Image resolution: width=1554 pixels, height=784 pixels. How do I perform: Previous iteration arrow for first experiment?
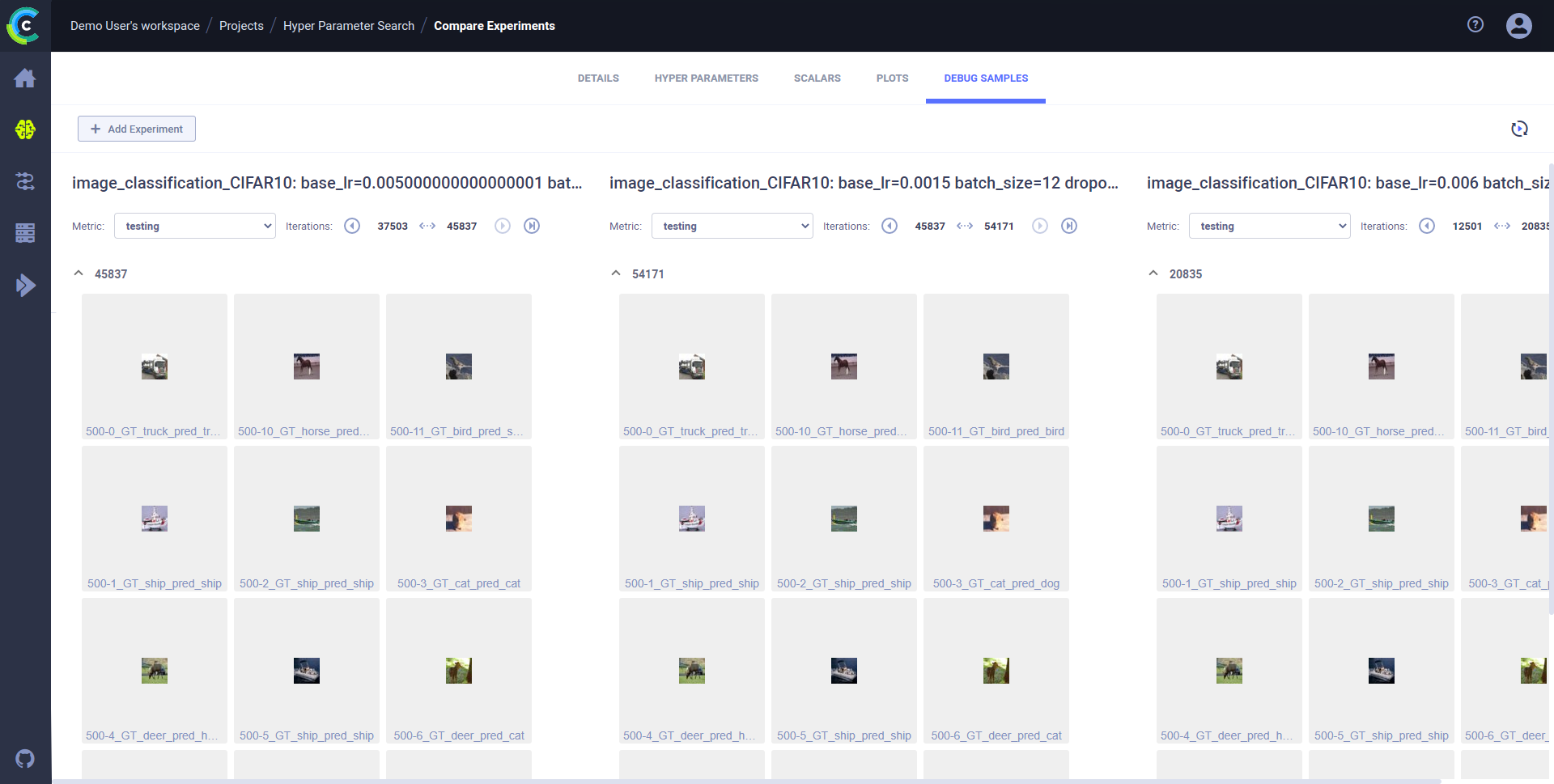(x=352, y=226)
